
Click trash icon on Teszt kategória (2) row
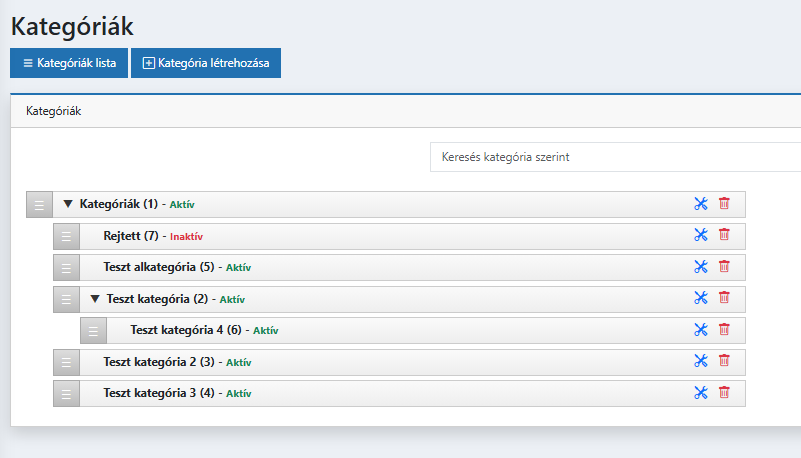724,298
